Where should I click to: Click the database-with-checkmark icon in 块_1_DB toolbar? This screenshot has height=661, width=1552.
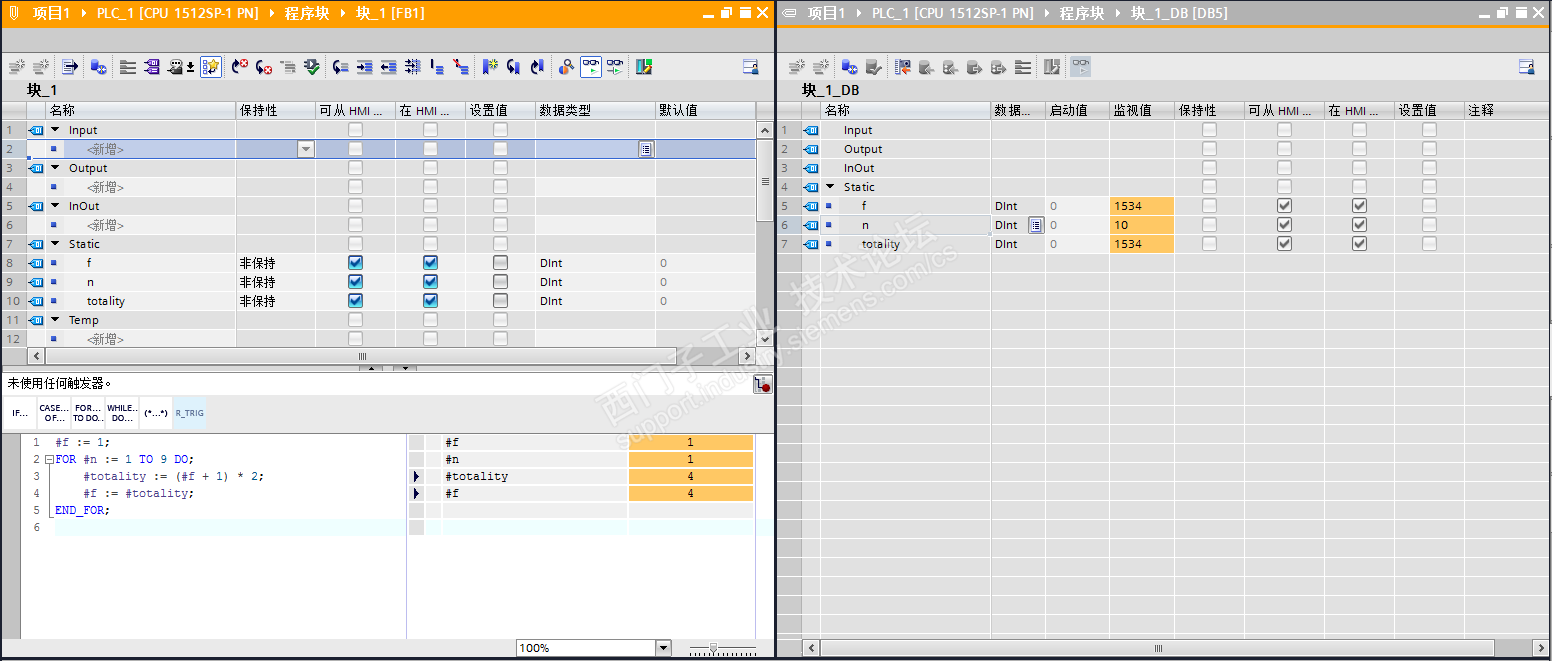tap(873, 67)
